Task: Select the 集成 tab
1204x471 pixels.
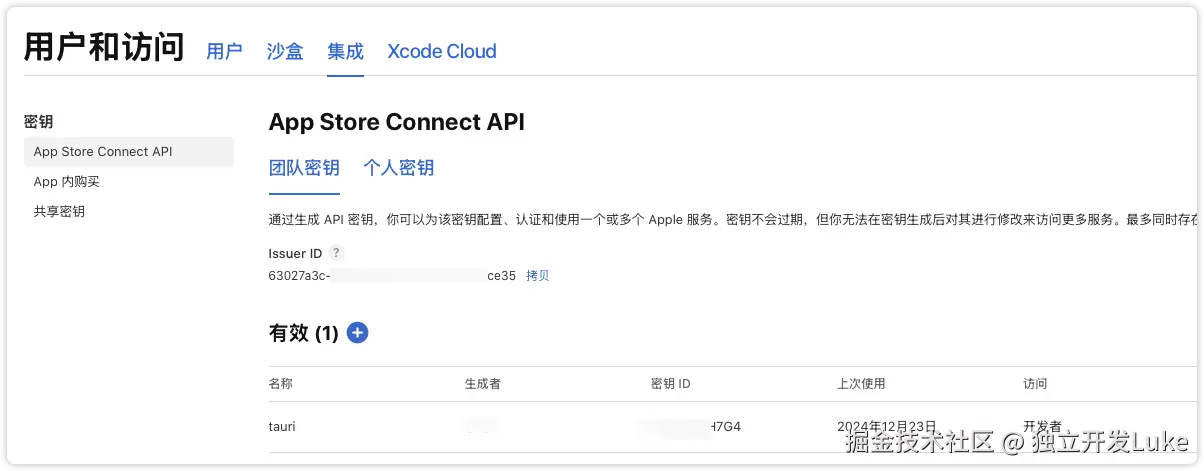Action: point(345,51)
